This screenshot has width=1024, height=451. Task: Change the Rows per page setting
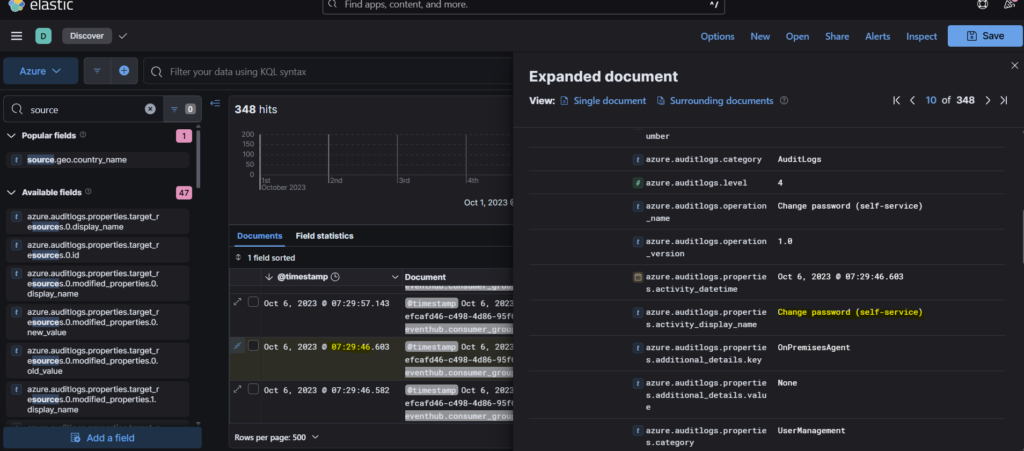[x=277, y=437]
